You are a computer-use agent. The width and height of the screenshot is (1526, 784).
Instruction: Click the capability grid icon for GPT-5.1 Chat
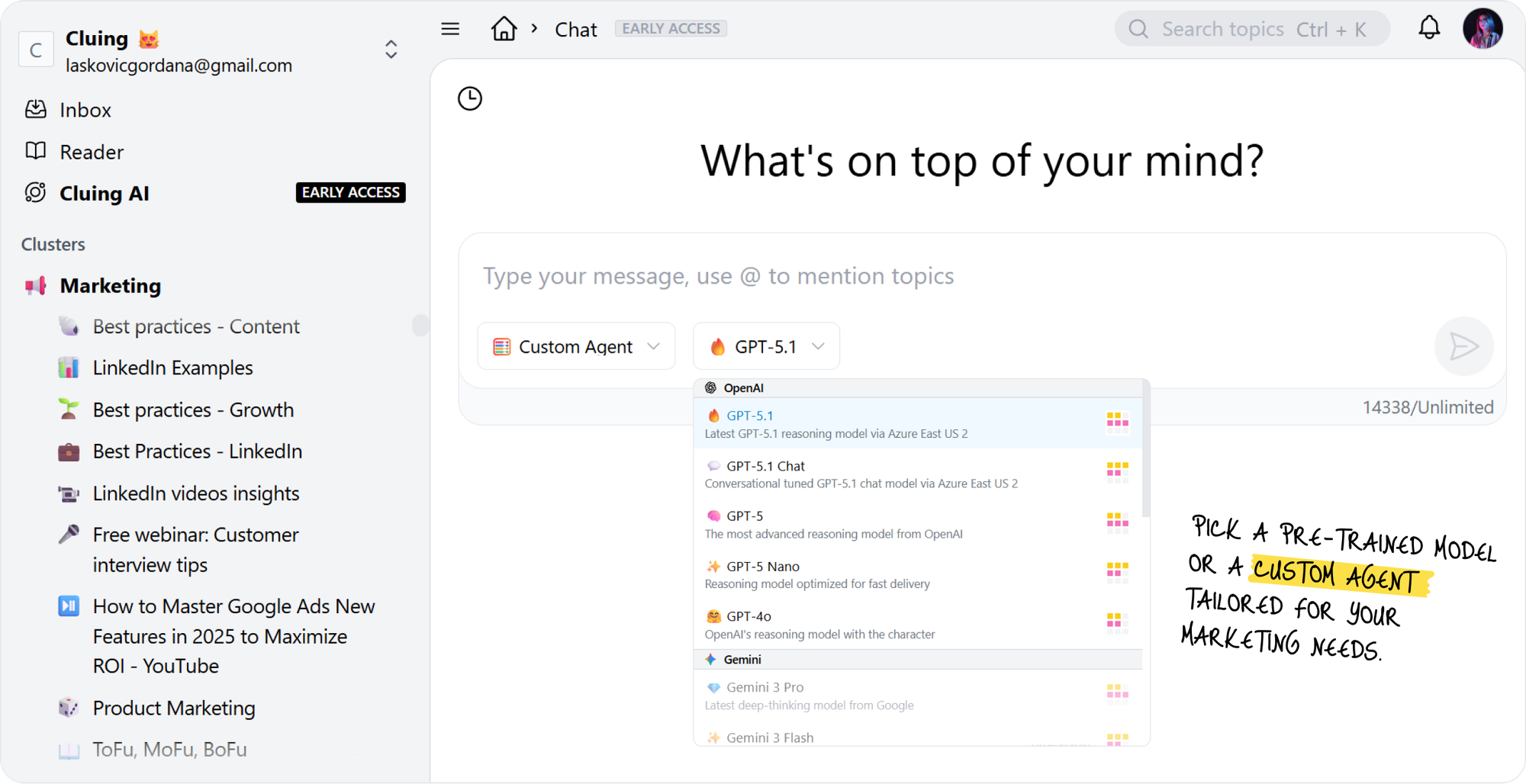[1118, 473]
